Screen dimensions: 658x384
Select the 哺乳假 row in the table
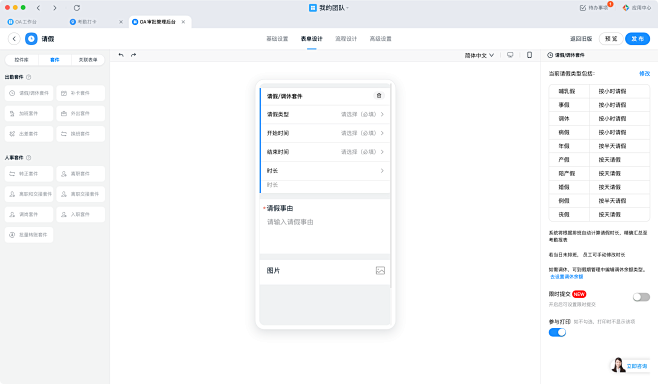[599, 91]
